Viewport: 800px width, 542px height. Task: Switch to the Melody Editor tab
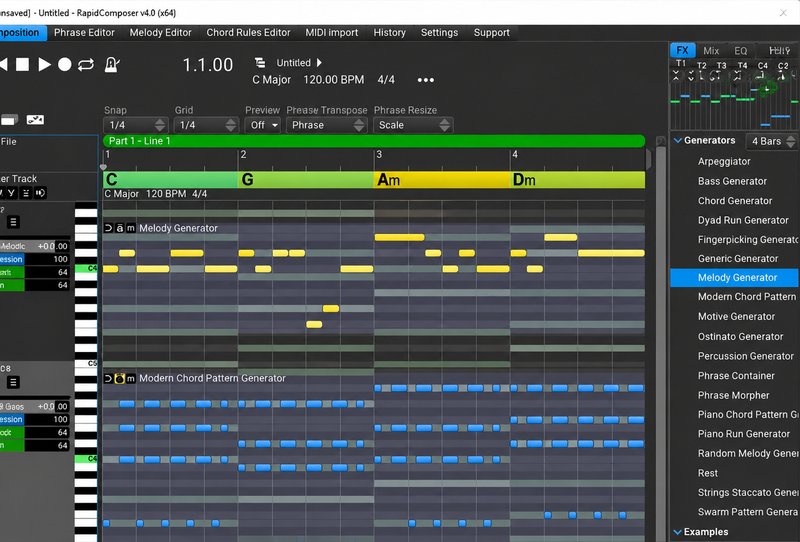point(160,33)
